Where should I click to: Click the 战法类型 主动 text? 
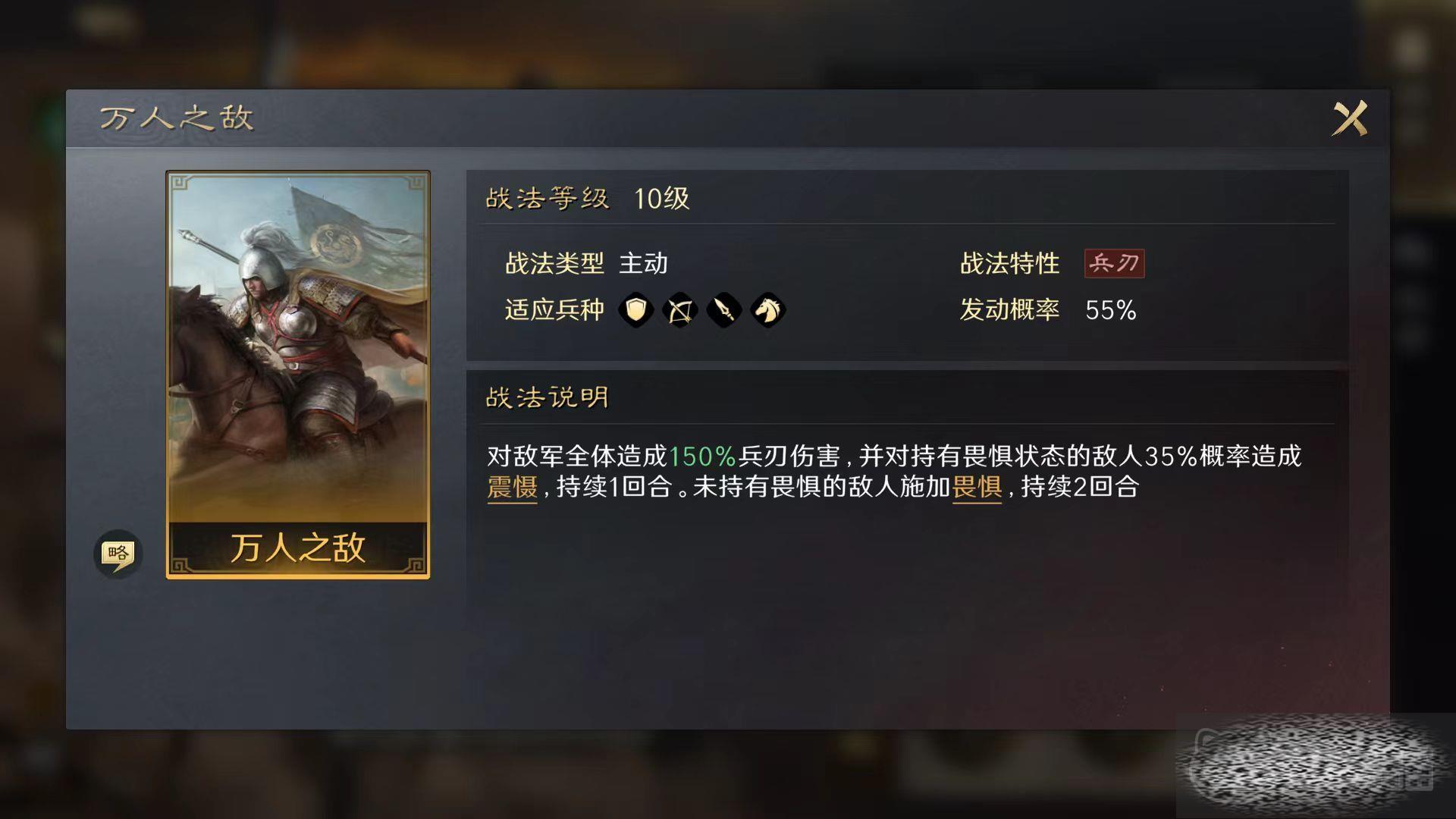click(587, 264)
